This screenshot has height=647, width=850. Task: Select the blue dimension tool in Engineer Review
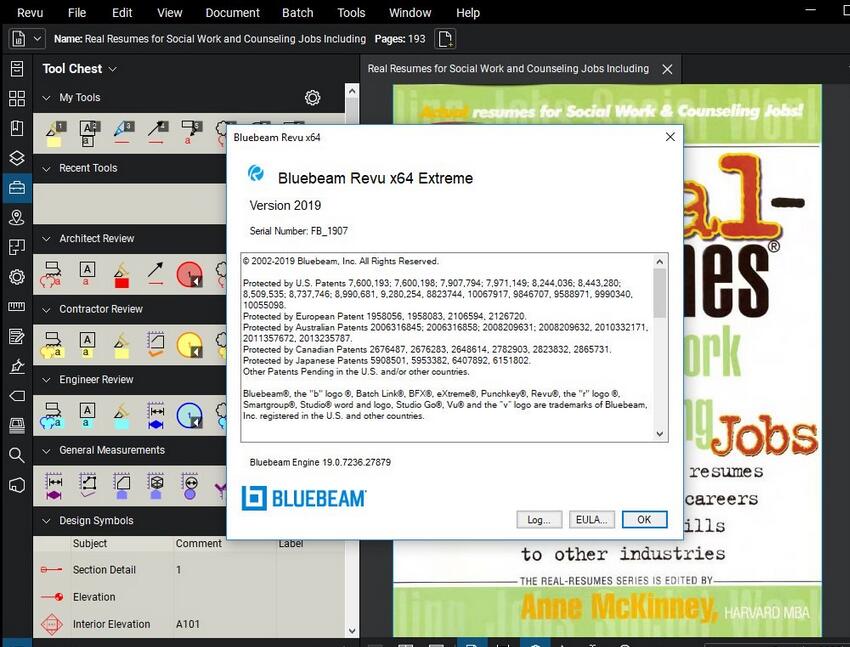coord(156,416)
